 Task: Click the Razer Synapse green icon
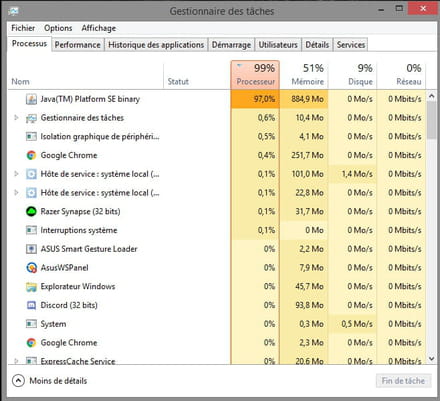click(x=31, y=211)
